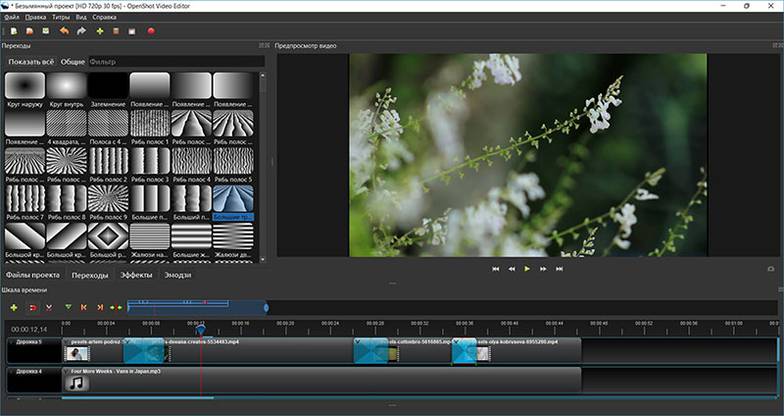
Task: Add a track with timeline green plus
Action: (x=14, y=308)
